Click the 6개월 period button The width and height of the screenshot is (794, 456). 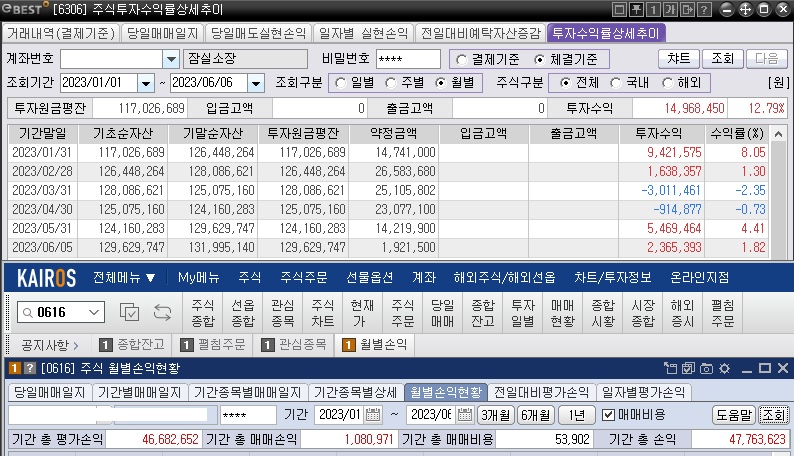pyautogui.click(x=535, y=415)
